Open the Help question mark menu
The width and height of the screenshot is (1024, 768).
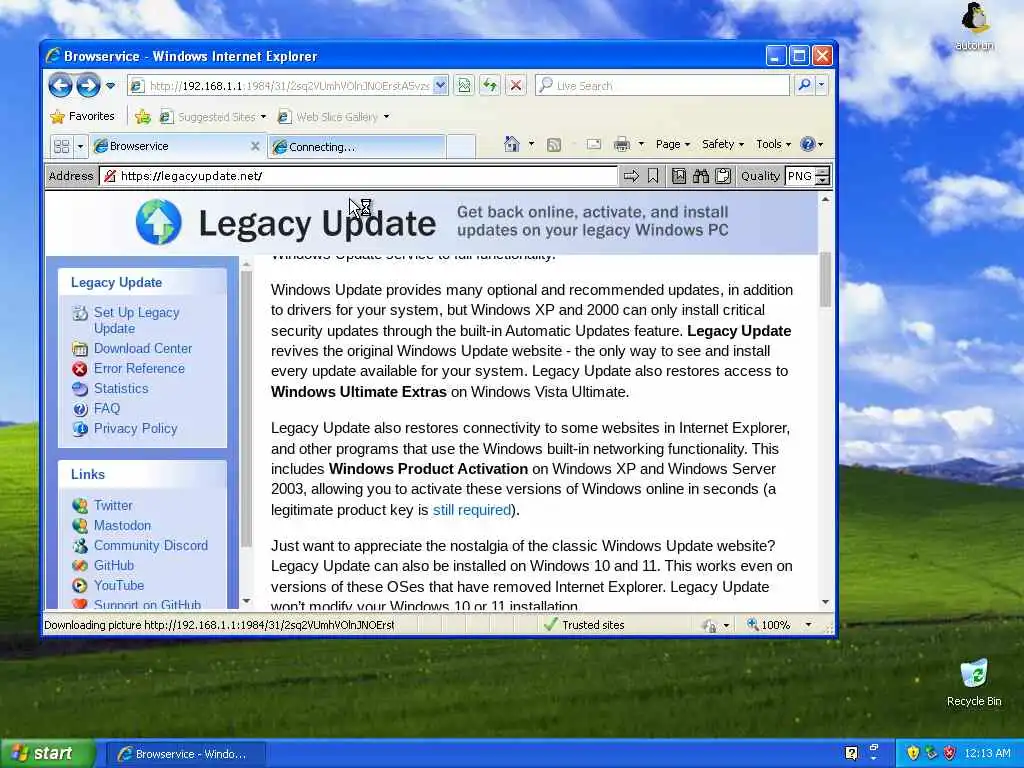click(x=812, y=144)
